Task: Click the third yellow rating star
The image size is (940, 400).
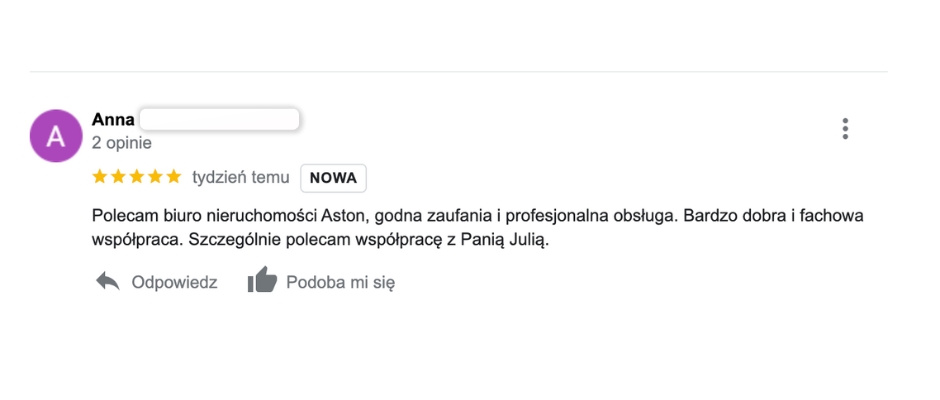Action: coord(137,177)
